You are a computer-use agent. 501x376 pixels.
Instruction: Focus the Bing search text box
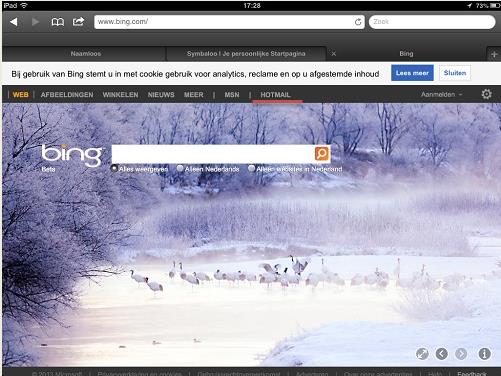(x=213, y=154)
